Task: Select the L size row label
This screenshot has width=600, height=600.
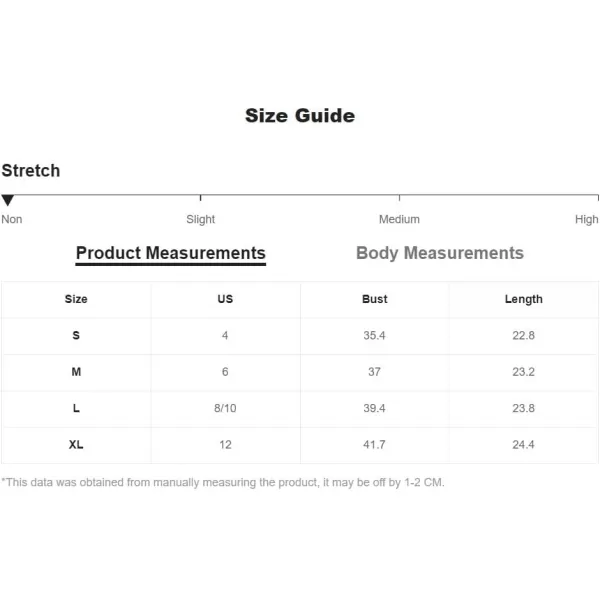Action: pyautogui.click(x=76, y=408)
